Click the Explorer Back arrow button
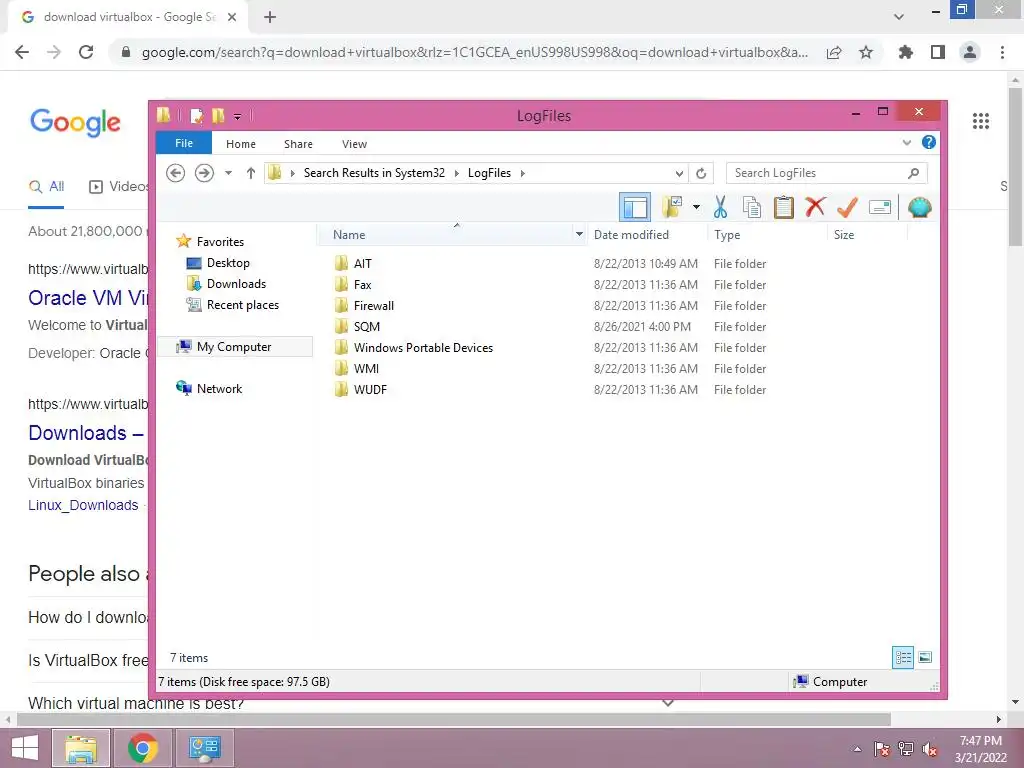 tap(176, 173)
